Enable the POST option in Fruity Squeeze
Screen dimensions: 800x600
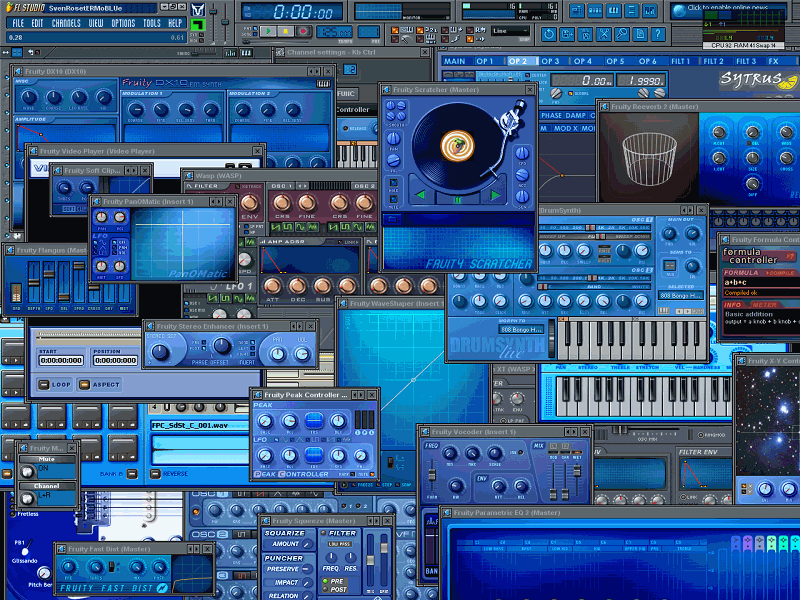tap(327, 591)
